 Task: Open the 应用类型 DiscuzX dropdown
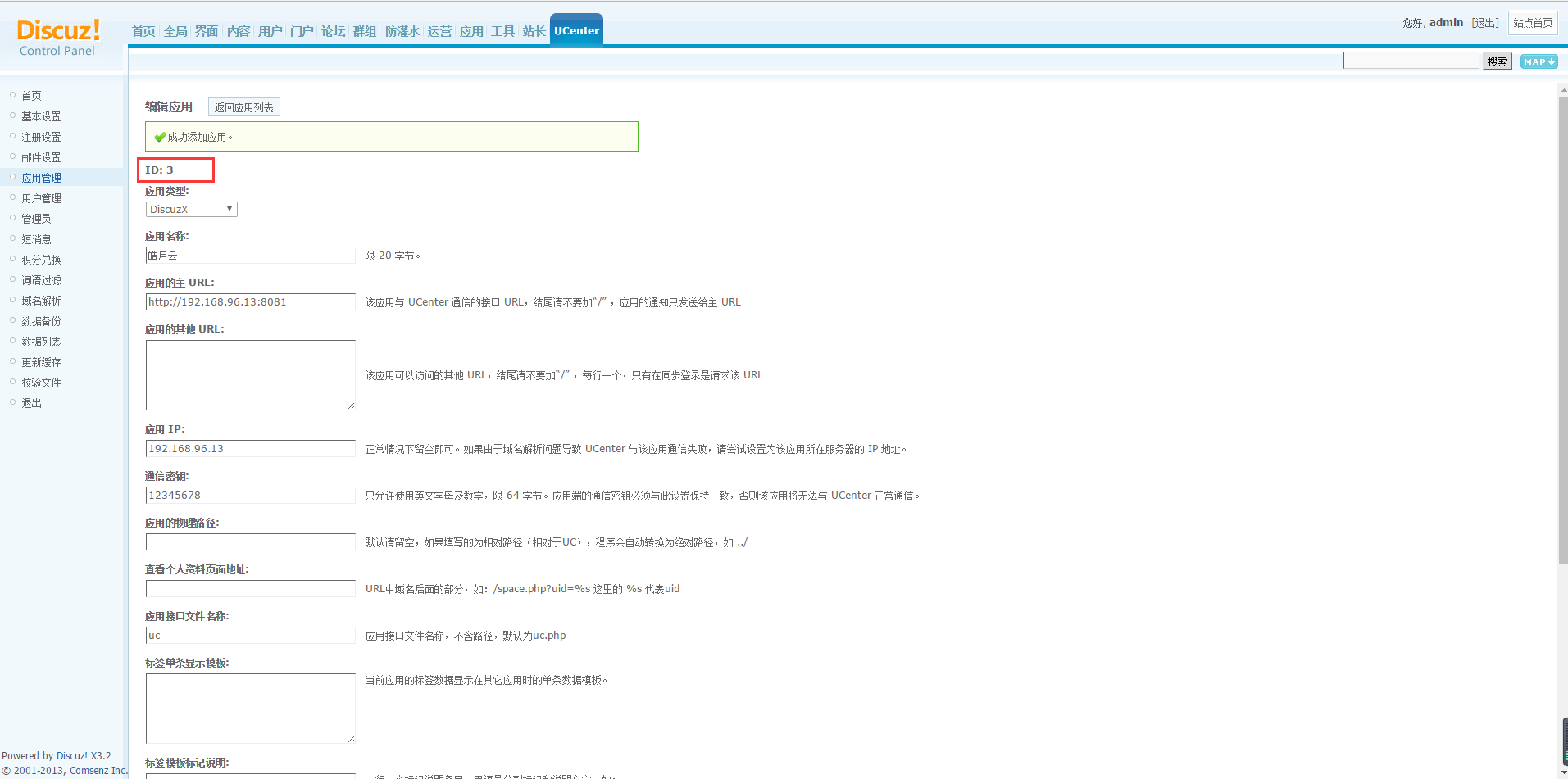192,209
